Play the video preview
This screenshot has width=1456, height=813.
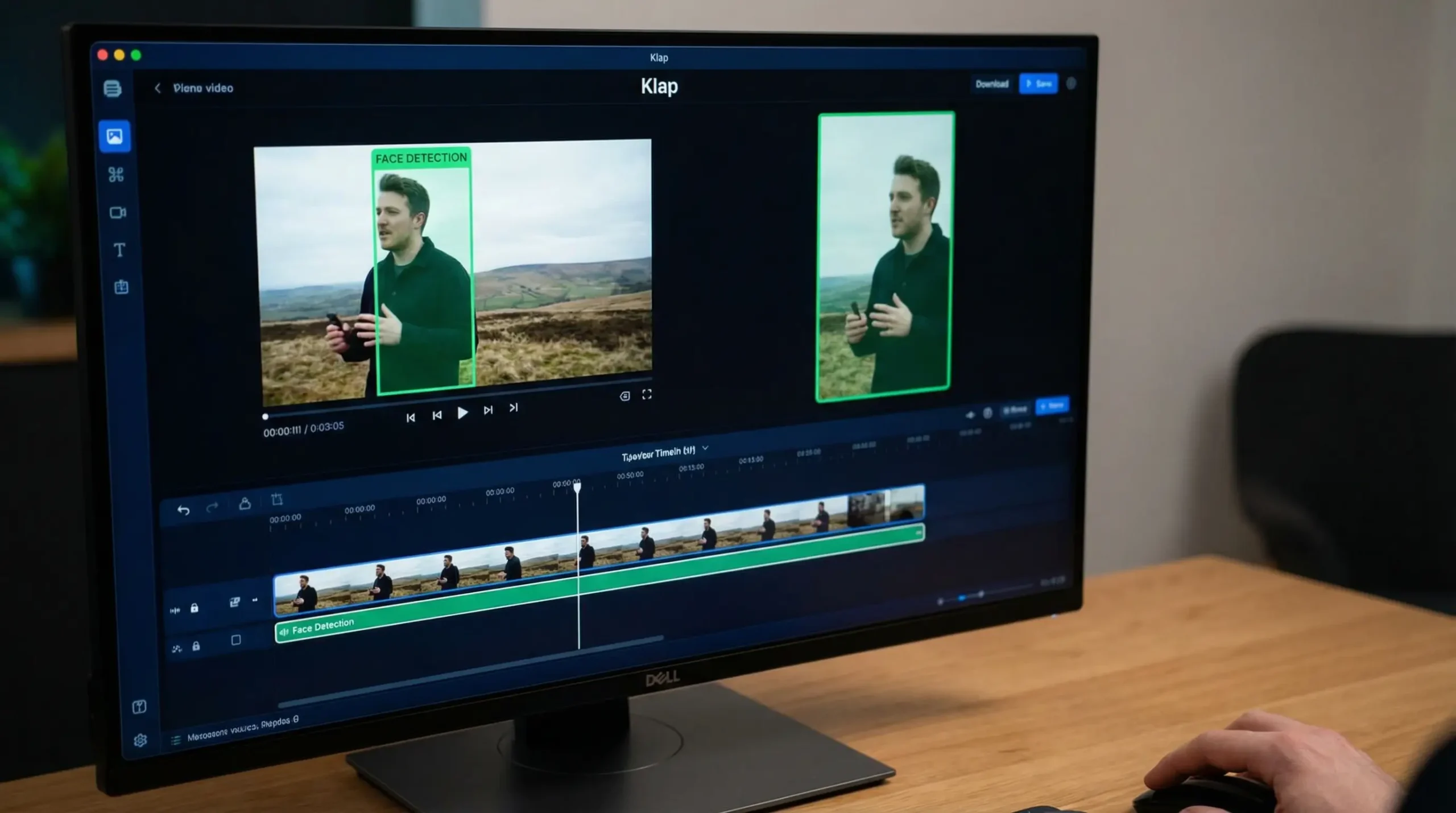click(462, 413)
